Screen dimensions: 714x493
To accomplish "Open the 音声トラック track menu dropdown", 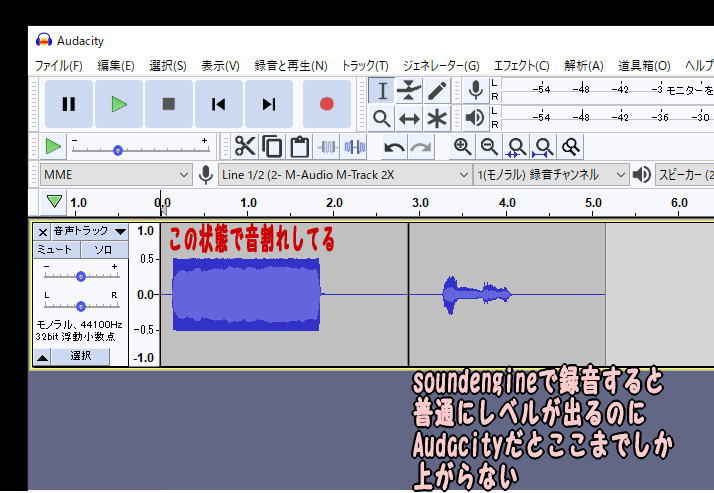I will coord(89,231).
